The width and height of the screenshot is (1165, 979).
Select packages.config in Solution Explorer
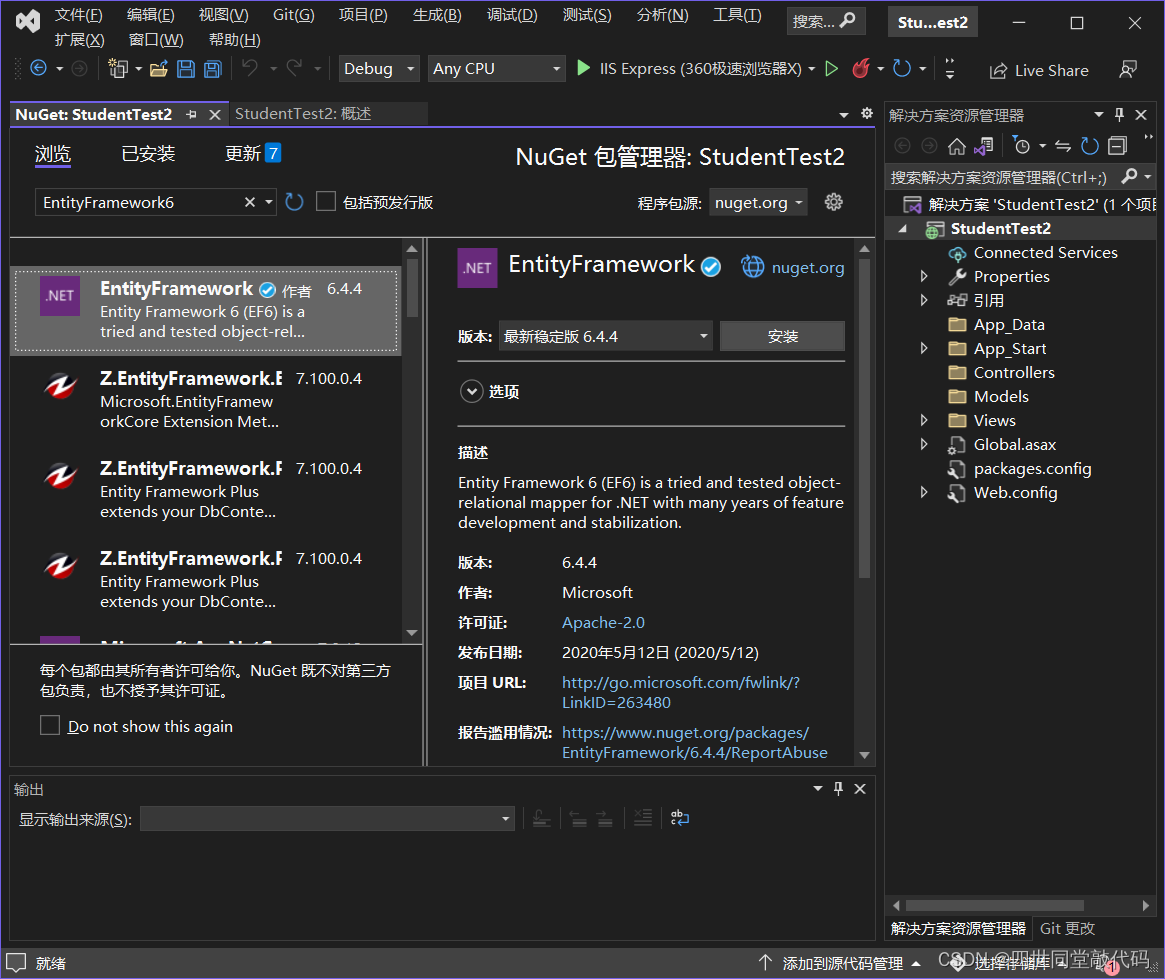coord(1032,469)
